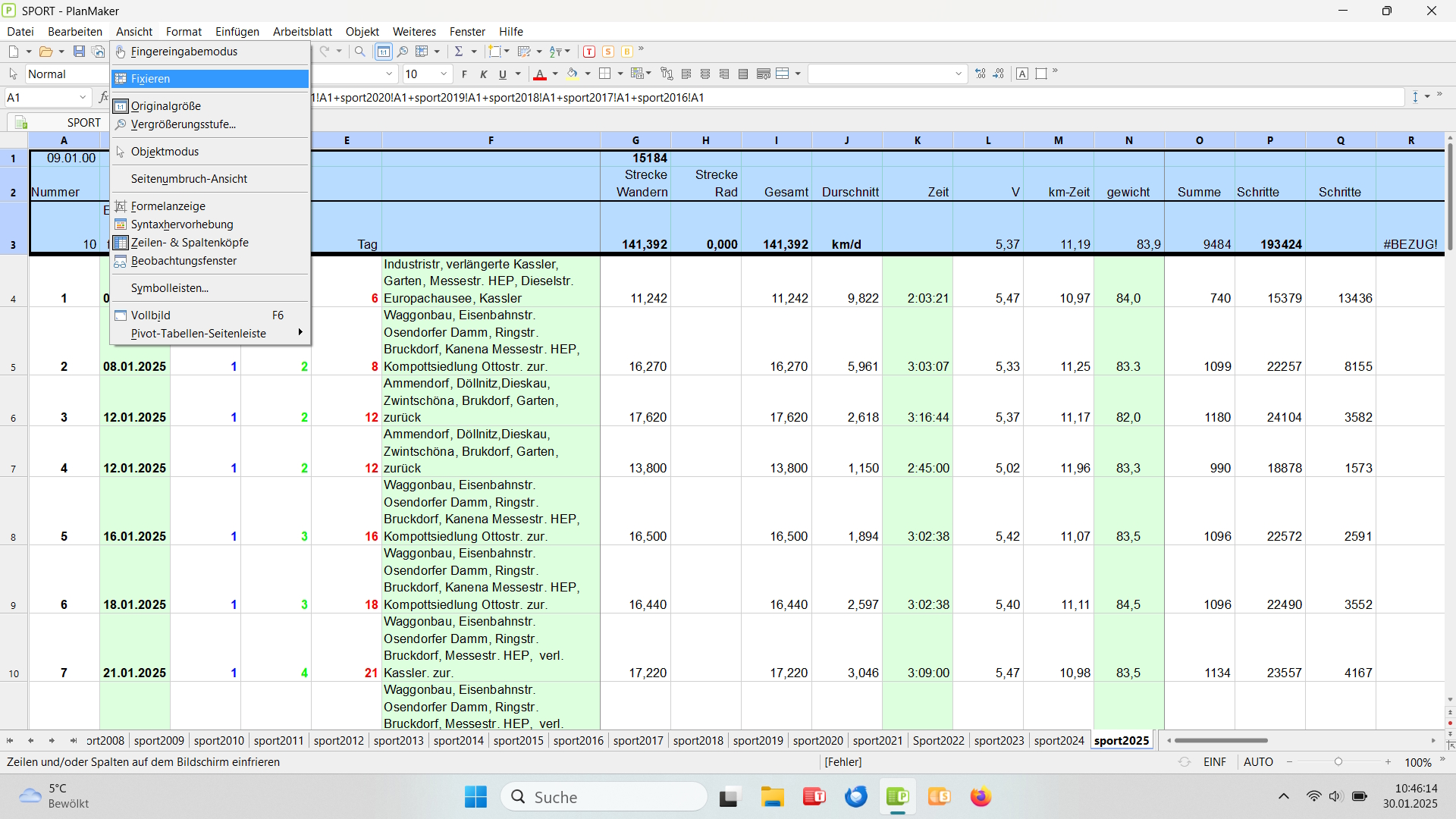Screen dimensions: 1456x819
Task: Click the fx function icon in formula bar
Action: tap(104, 97)
